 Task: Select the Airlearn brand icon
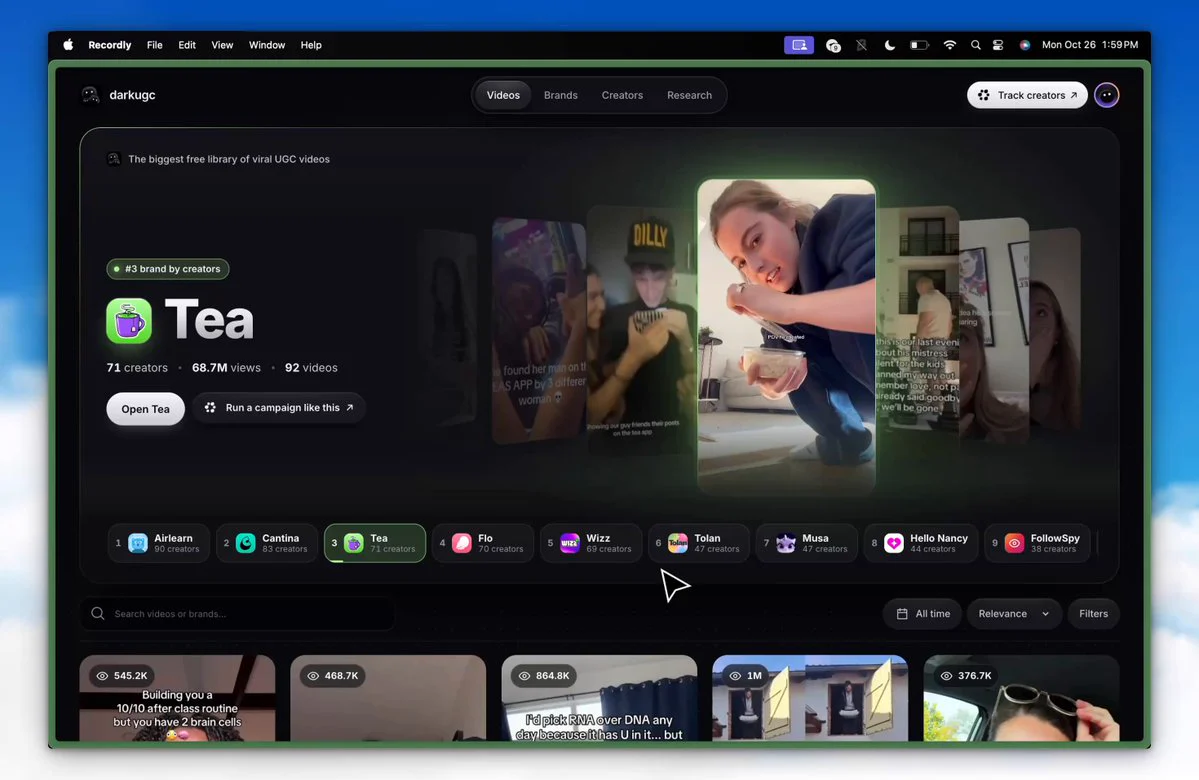(x=138, y=543)
